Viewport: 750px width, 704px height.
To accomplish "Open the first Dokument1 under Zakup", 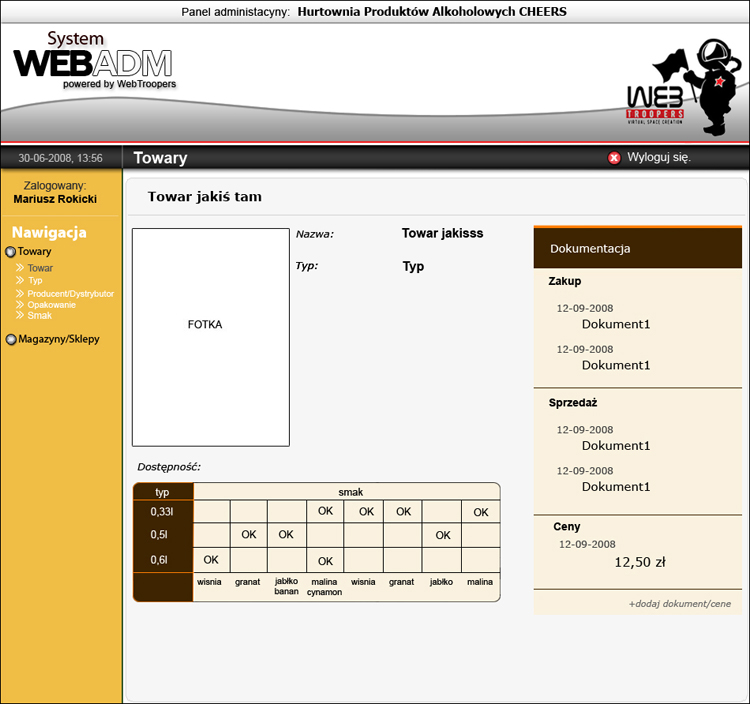I will (x=616, y=324).
